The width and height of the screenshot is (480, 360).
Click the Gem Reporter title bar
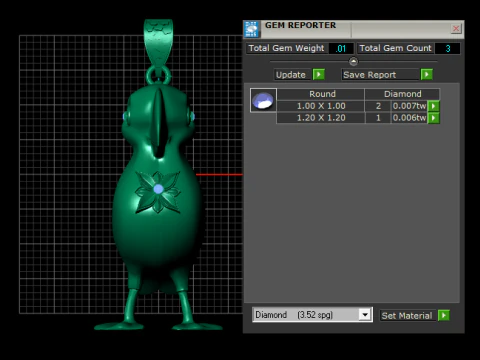coord(355,29)
